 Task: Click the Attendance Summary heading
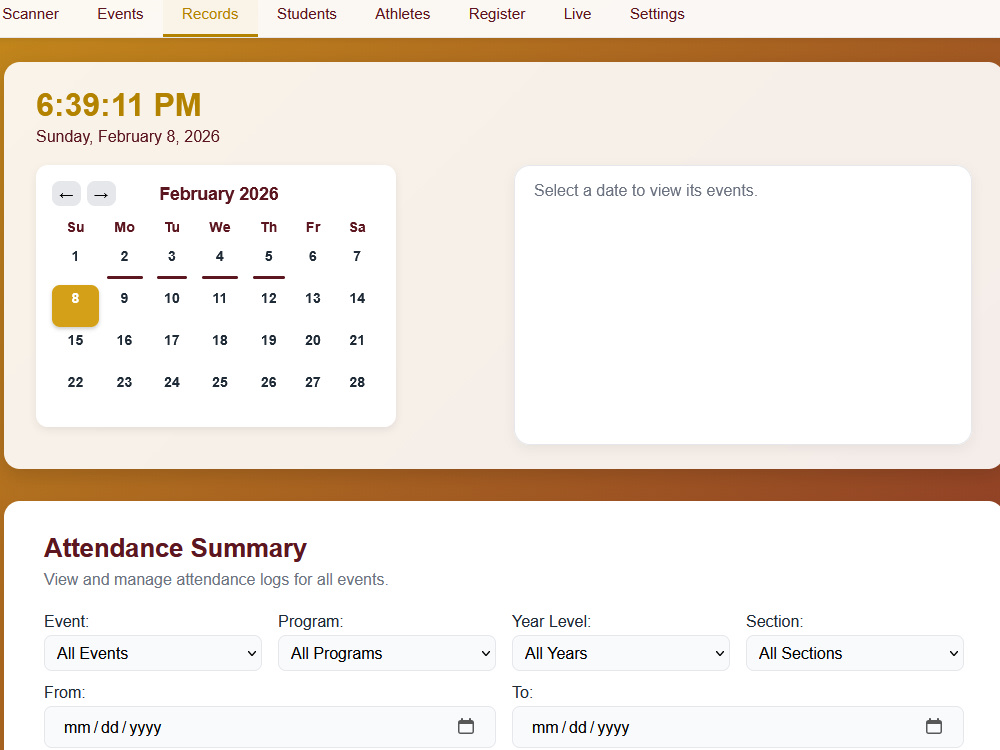(175, 548)
